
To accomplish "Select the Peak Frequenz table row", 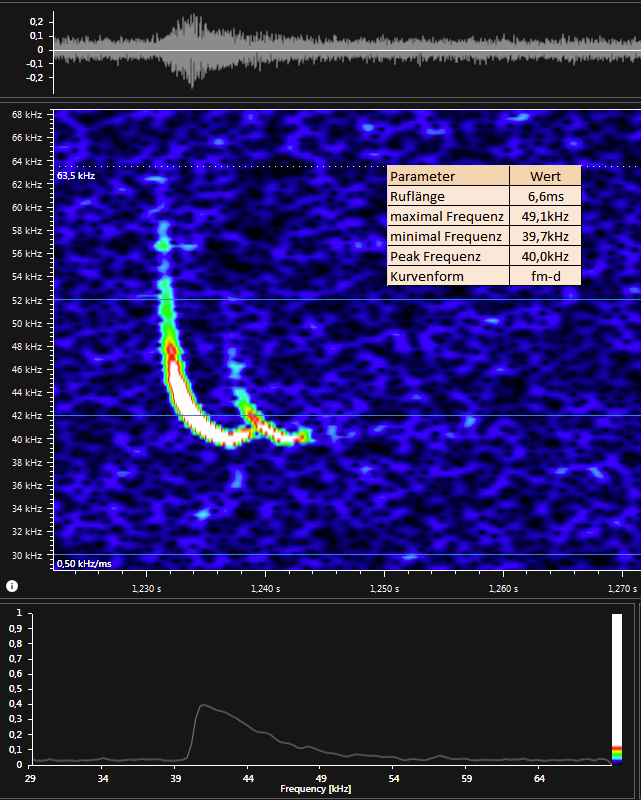I will coord(448,256).
